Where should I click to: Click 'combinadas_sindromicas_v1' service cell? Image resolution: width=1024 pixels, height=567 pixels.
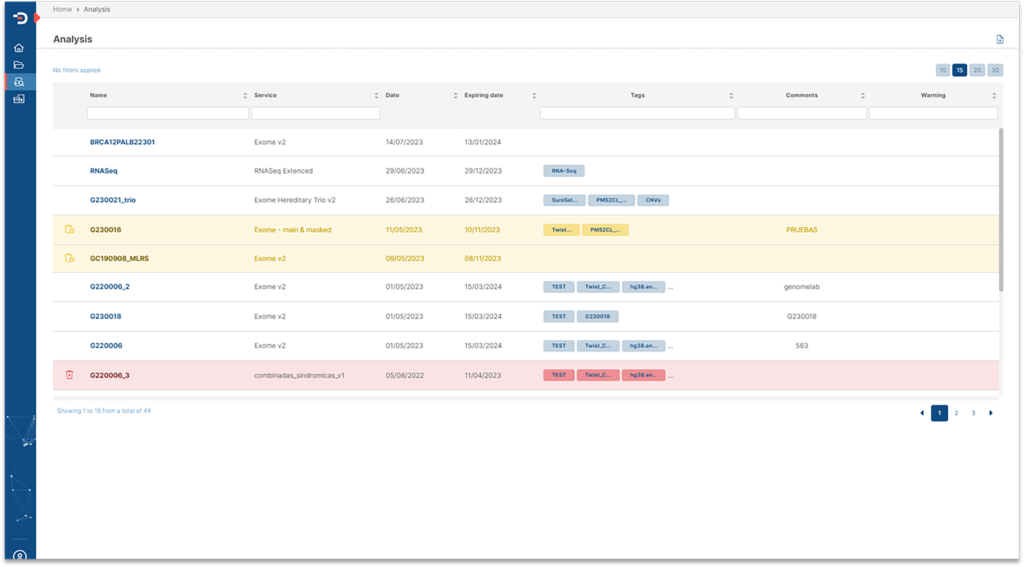pos(299,375)
